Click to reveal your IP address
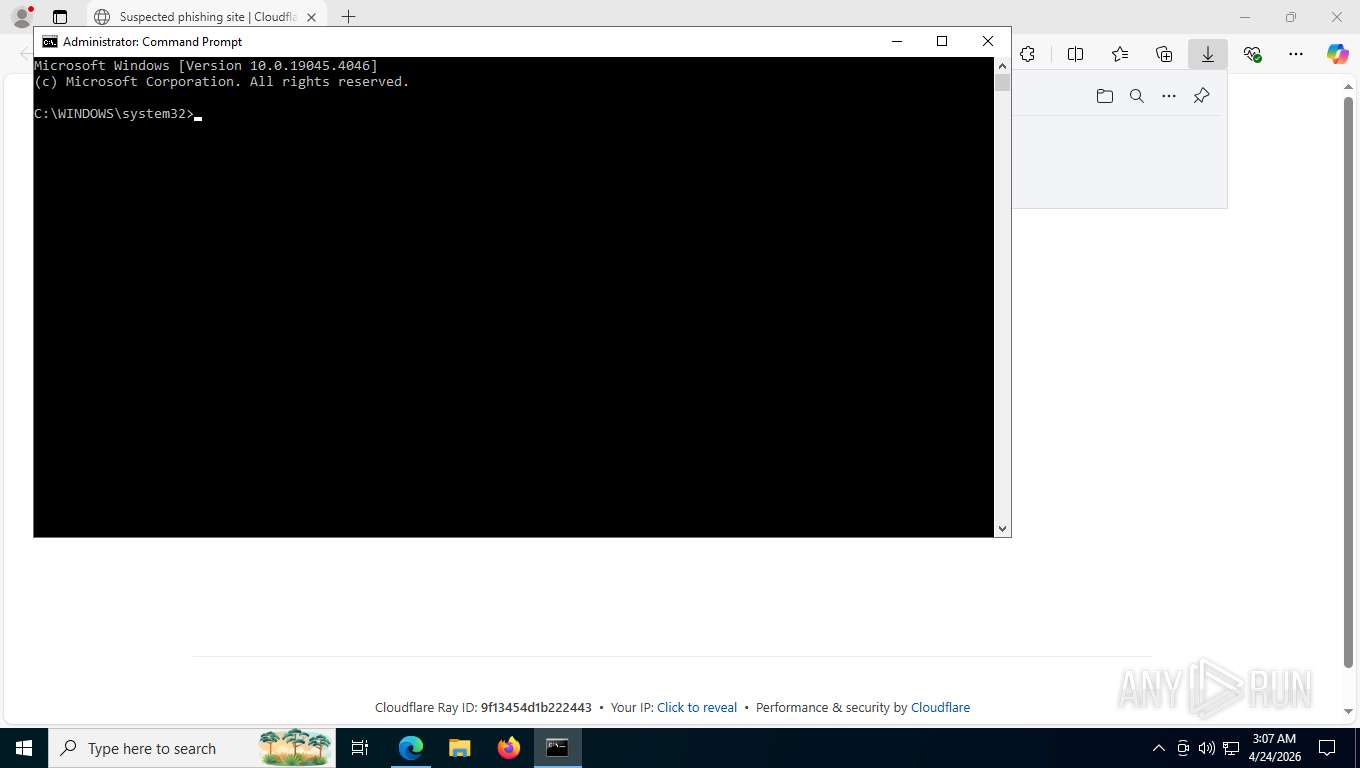 (697, 707)
